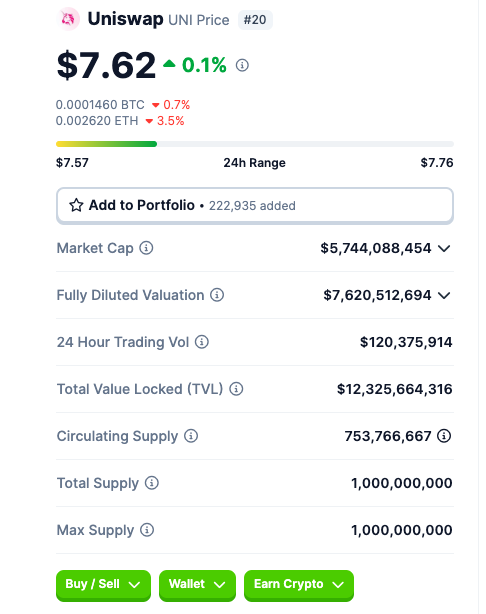Click the Uniswap title heading
The width and height of the screenshot is (486, 614).
(x=125, y=19)
